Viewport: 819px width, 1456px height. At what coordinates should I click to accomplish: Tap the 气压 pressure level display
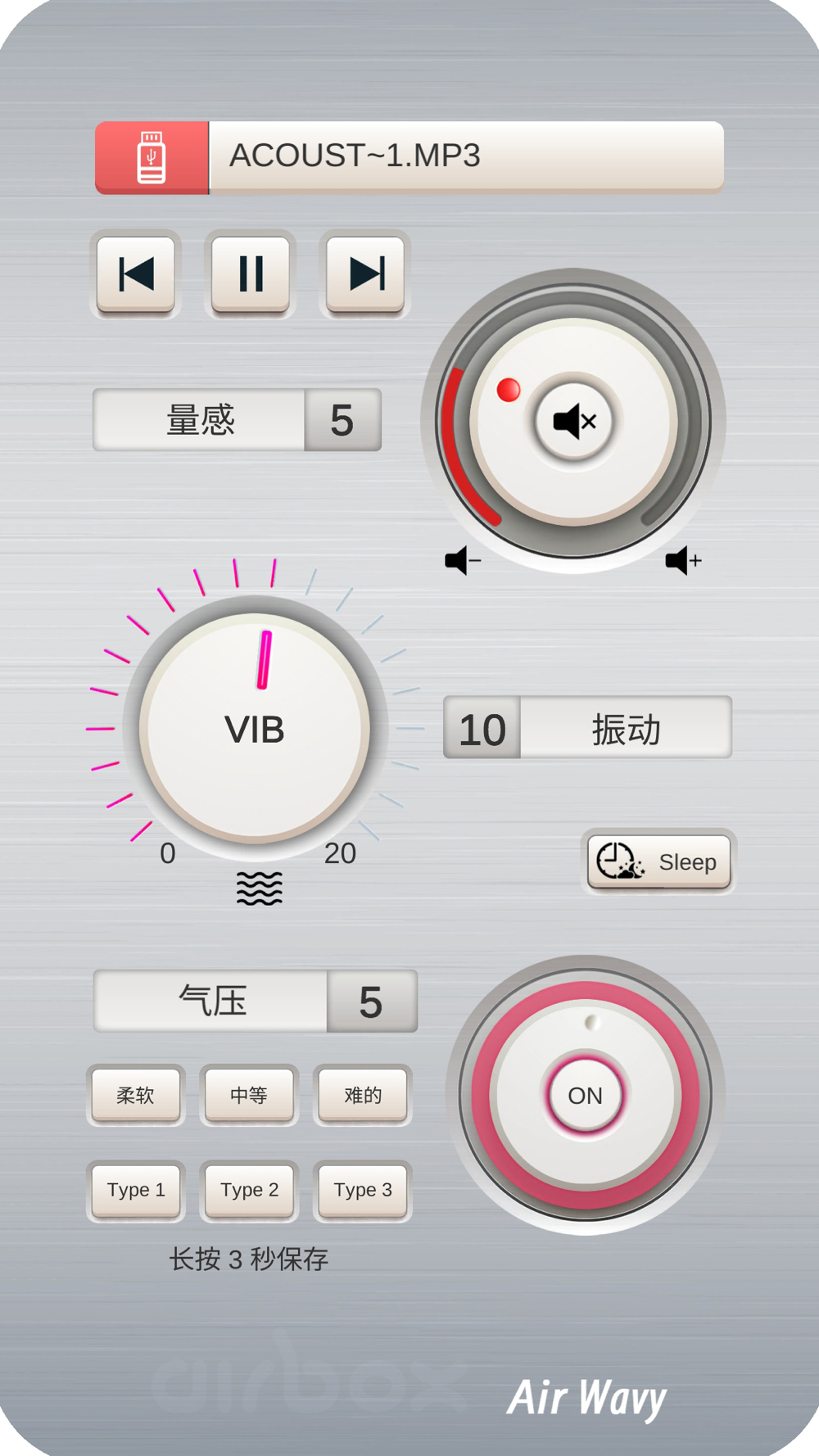pyautogui.click(x=256, y=1002)
